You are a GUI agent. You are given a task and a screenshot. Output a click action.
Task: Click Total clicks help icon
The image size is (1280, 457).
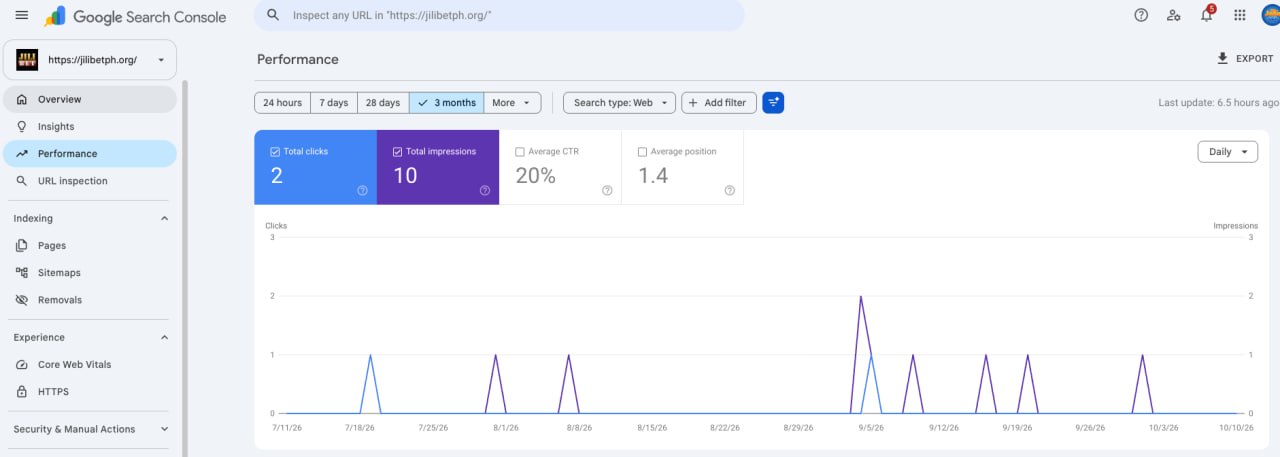[362, 190]
